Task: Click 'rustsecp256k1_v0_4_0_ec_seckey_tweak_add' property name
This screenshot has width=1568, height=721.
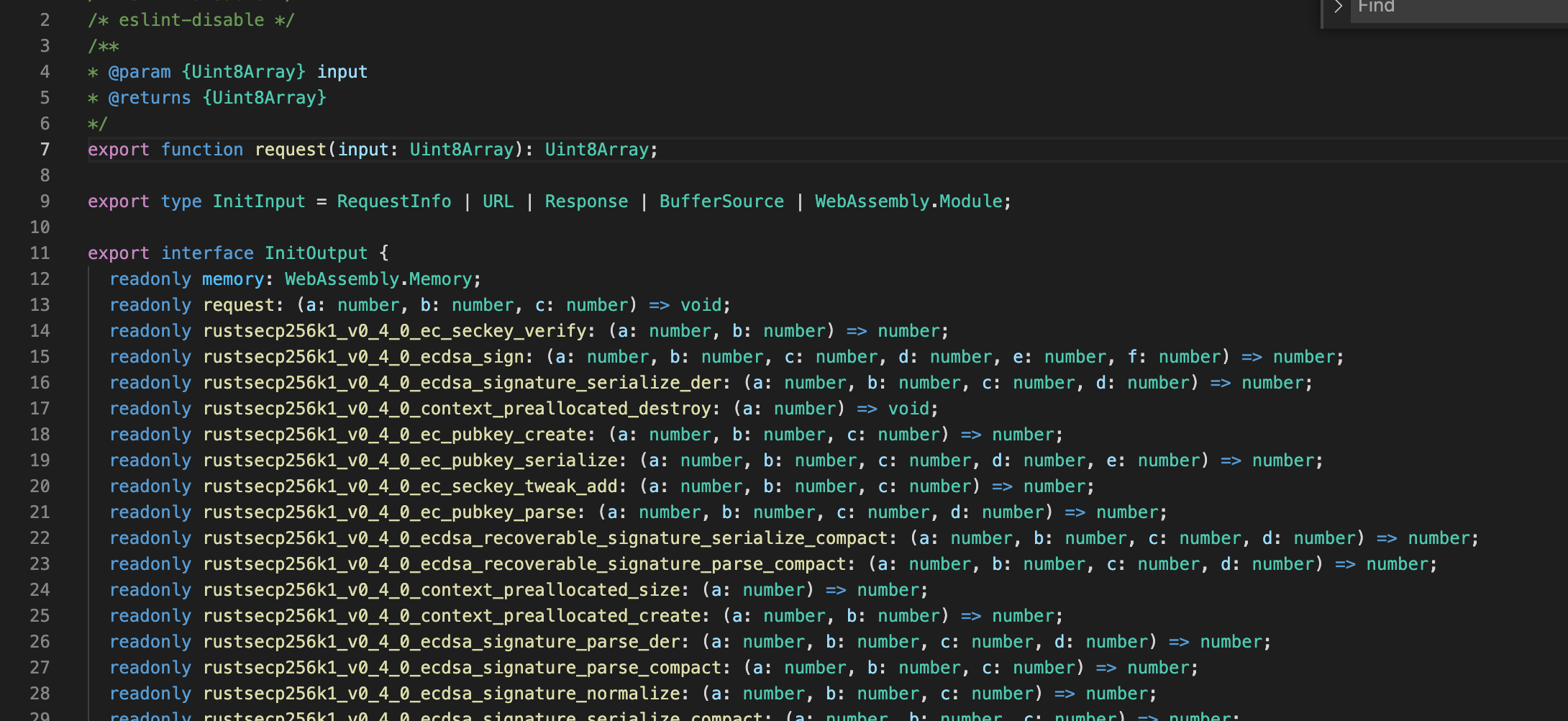Action: pos(410,486)
